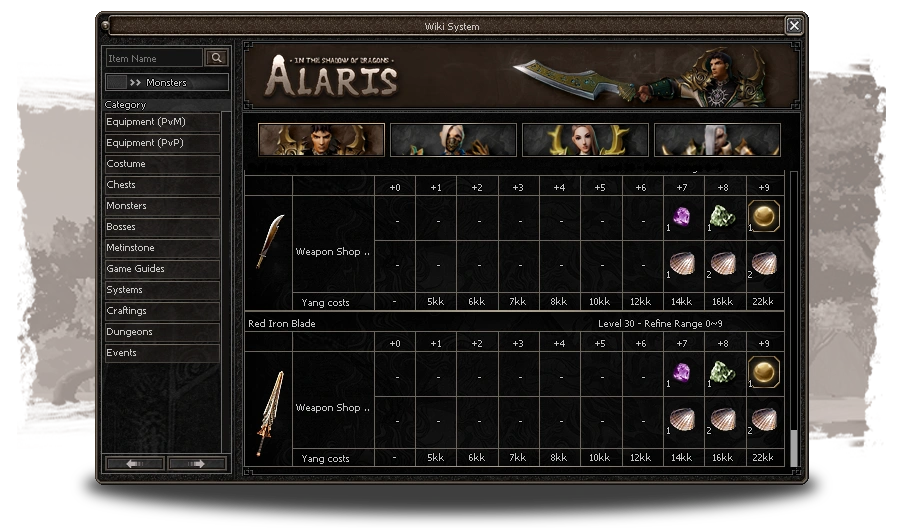Click shell item in Red Iron Blade +7

click(682, 419)
